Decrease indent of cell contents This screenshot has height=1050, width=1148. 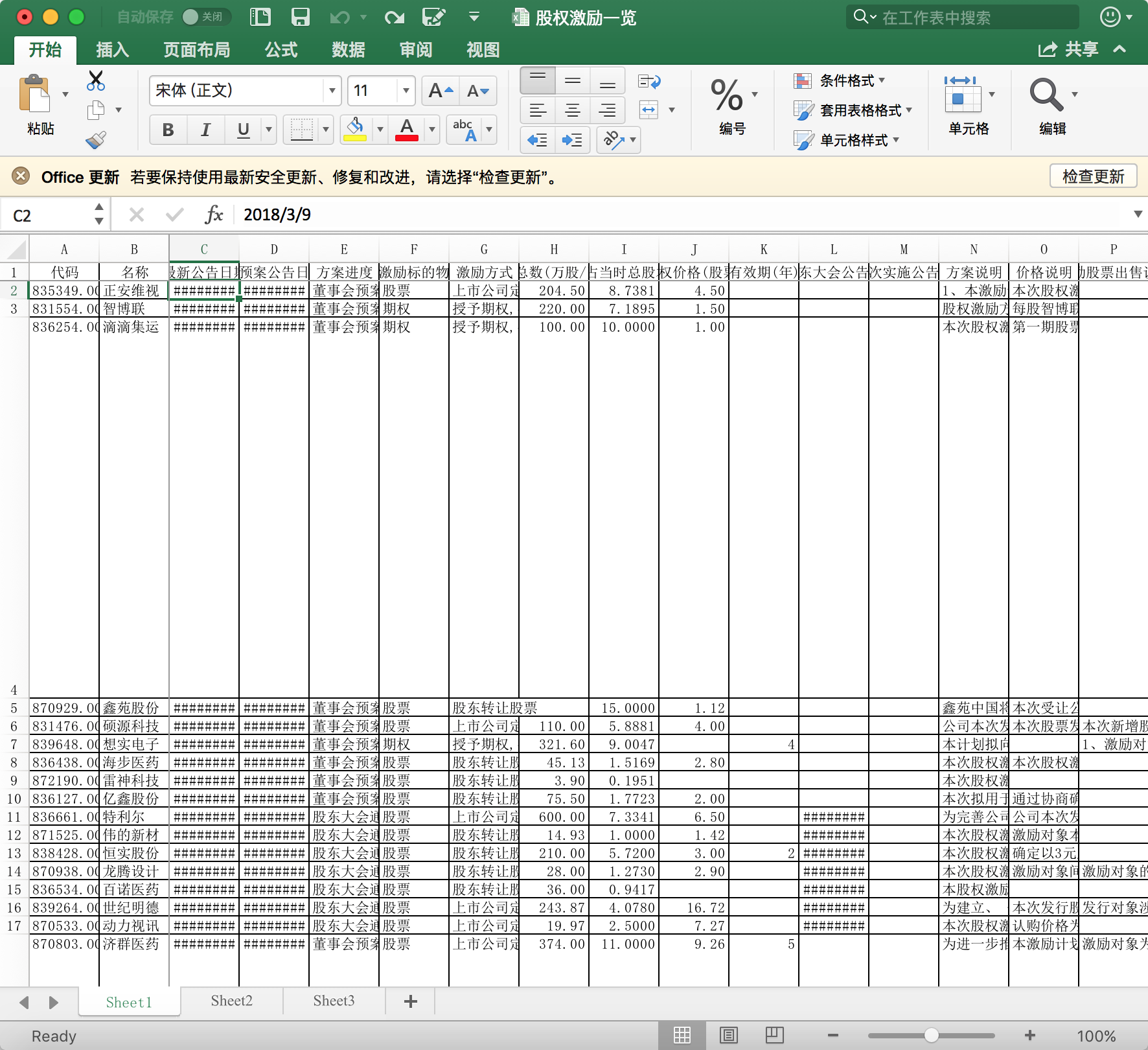pos(538,140)
